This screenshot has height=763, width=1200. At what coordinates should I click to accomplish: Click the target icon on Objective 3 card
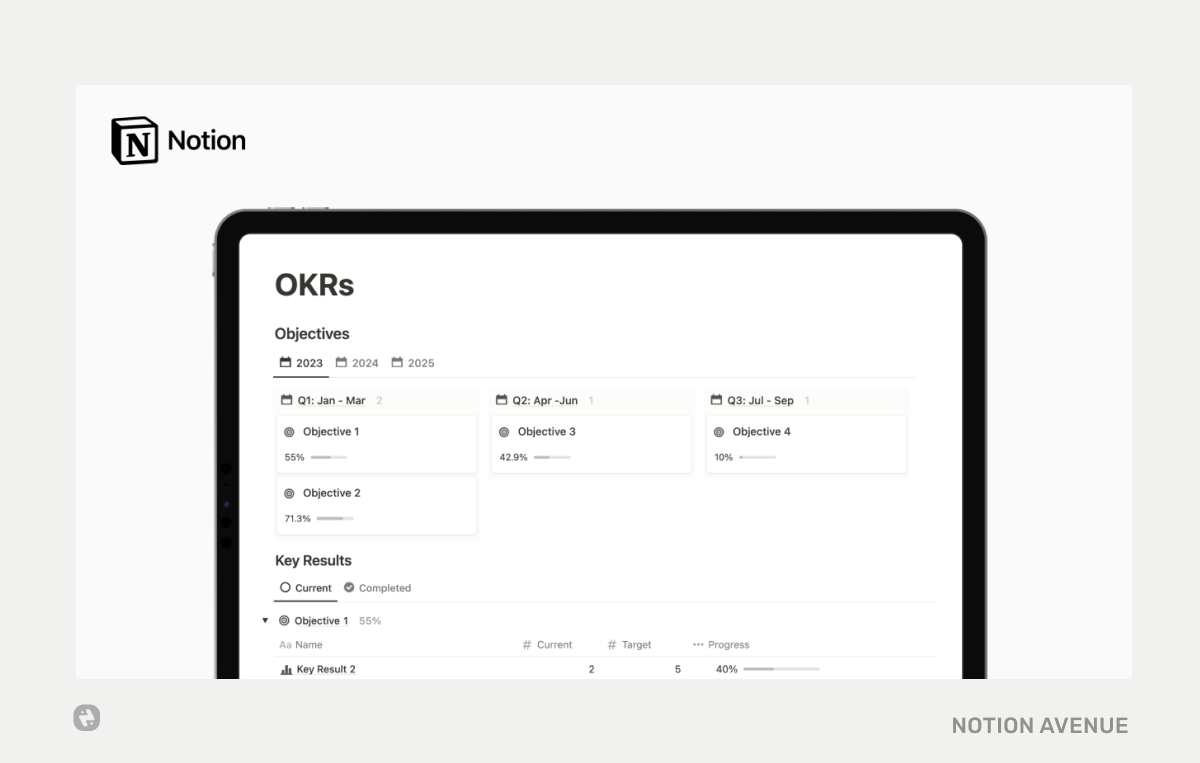pyautogui.click(x=505, y=432)
